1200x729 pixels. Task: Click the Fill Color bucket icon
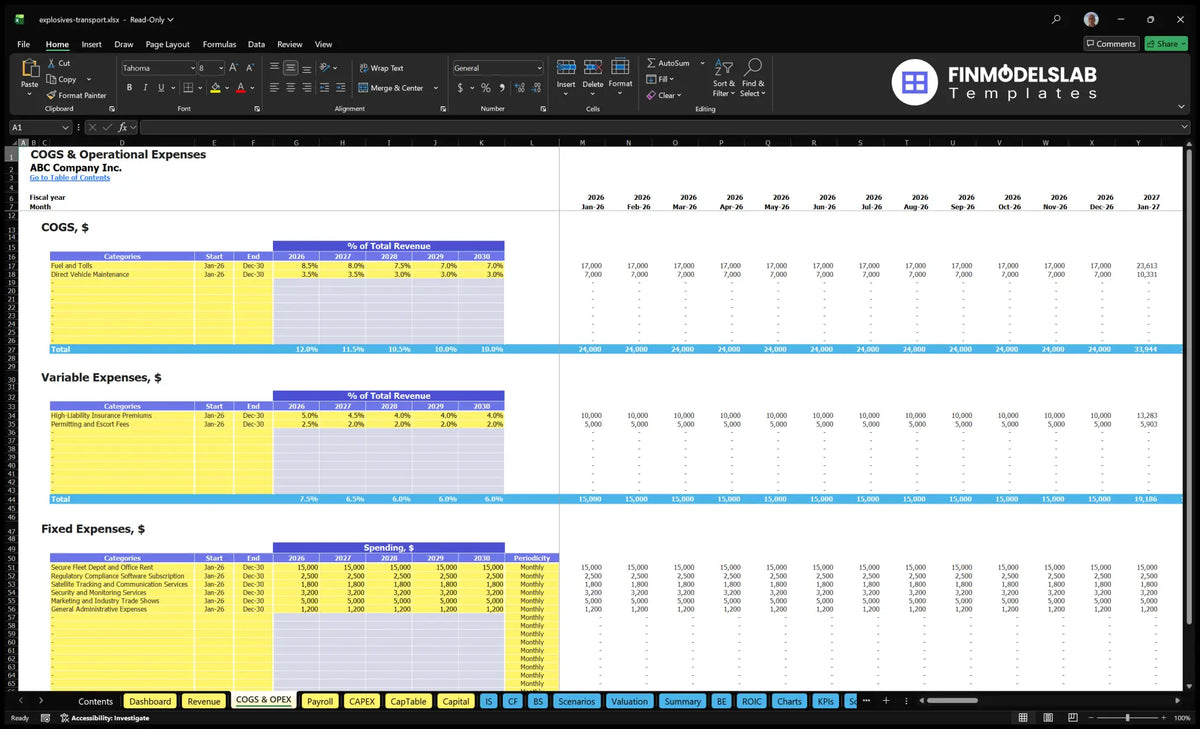215,88
